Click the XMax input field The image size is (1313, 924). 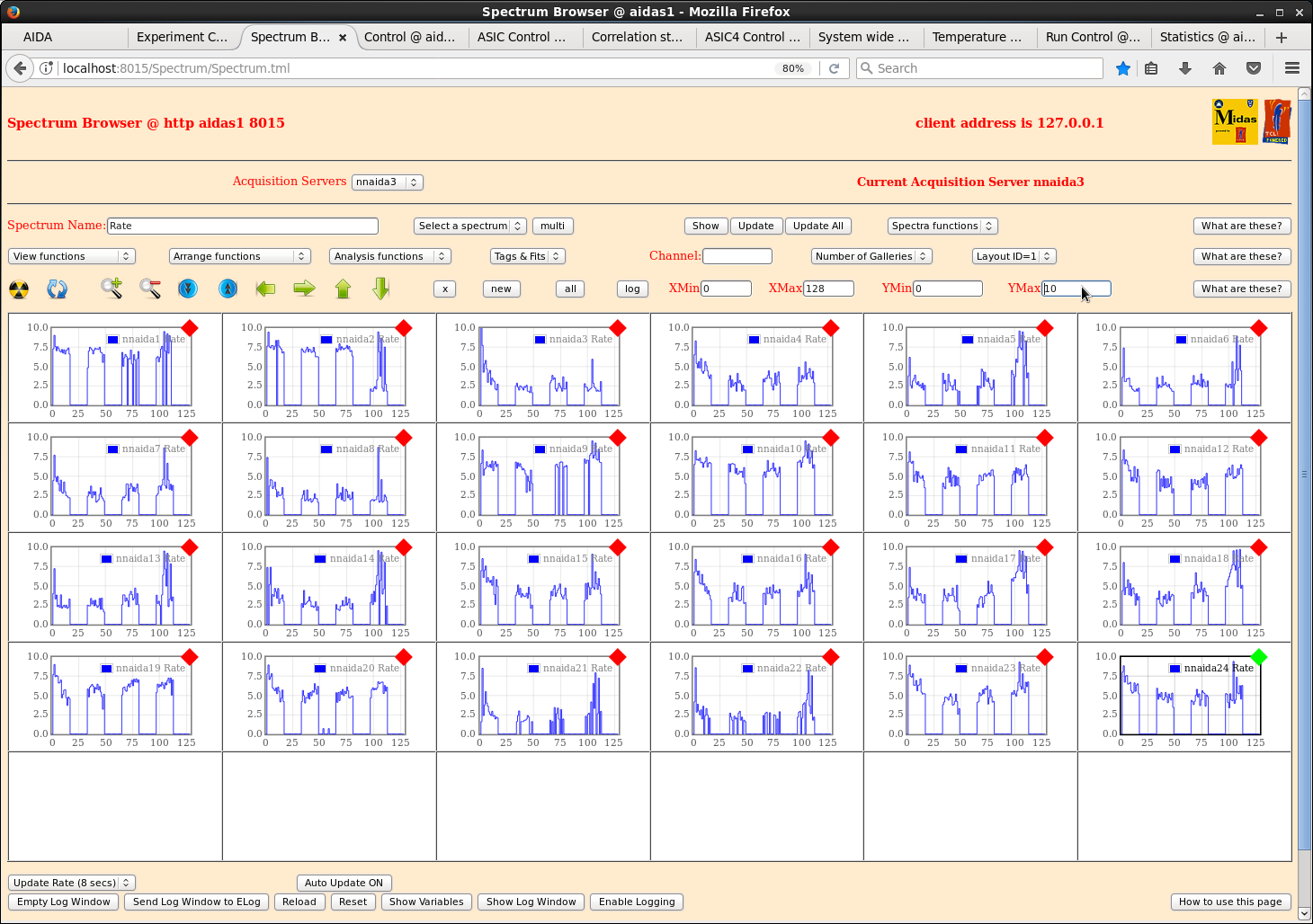tap(828, 289)
